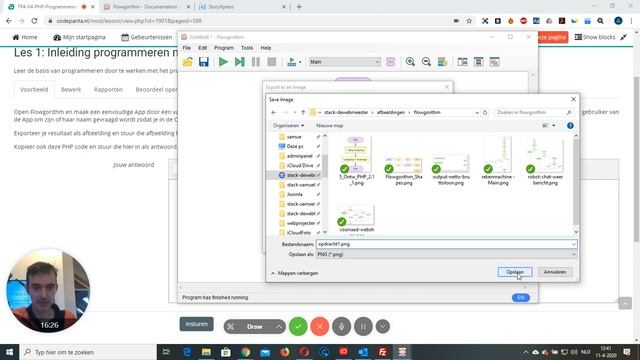Click breadcrumb afbeeldingen in path
Screen dimensions: 640x360
[x=391, y=112]
